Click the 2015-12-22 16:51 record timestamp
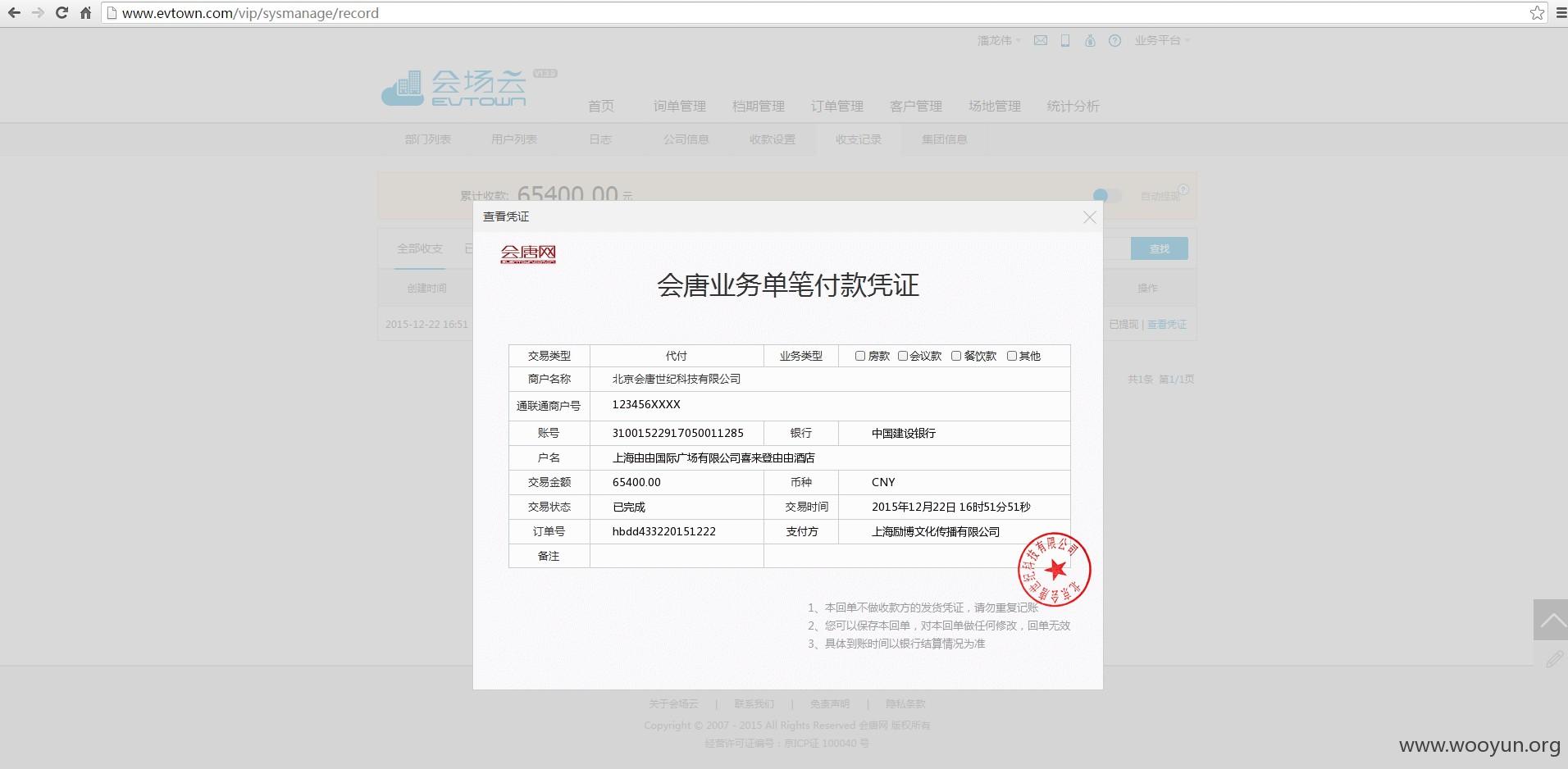 tap(426, 325)
